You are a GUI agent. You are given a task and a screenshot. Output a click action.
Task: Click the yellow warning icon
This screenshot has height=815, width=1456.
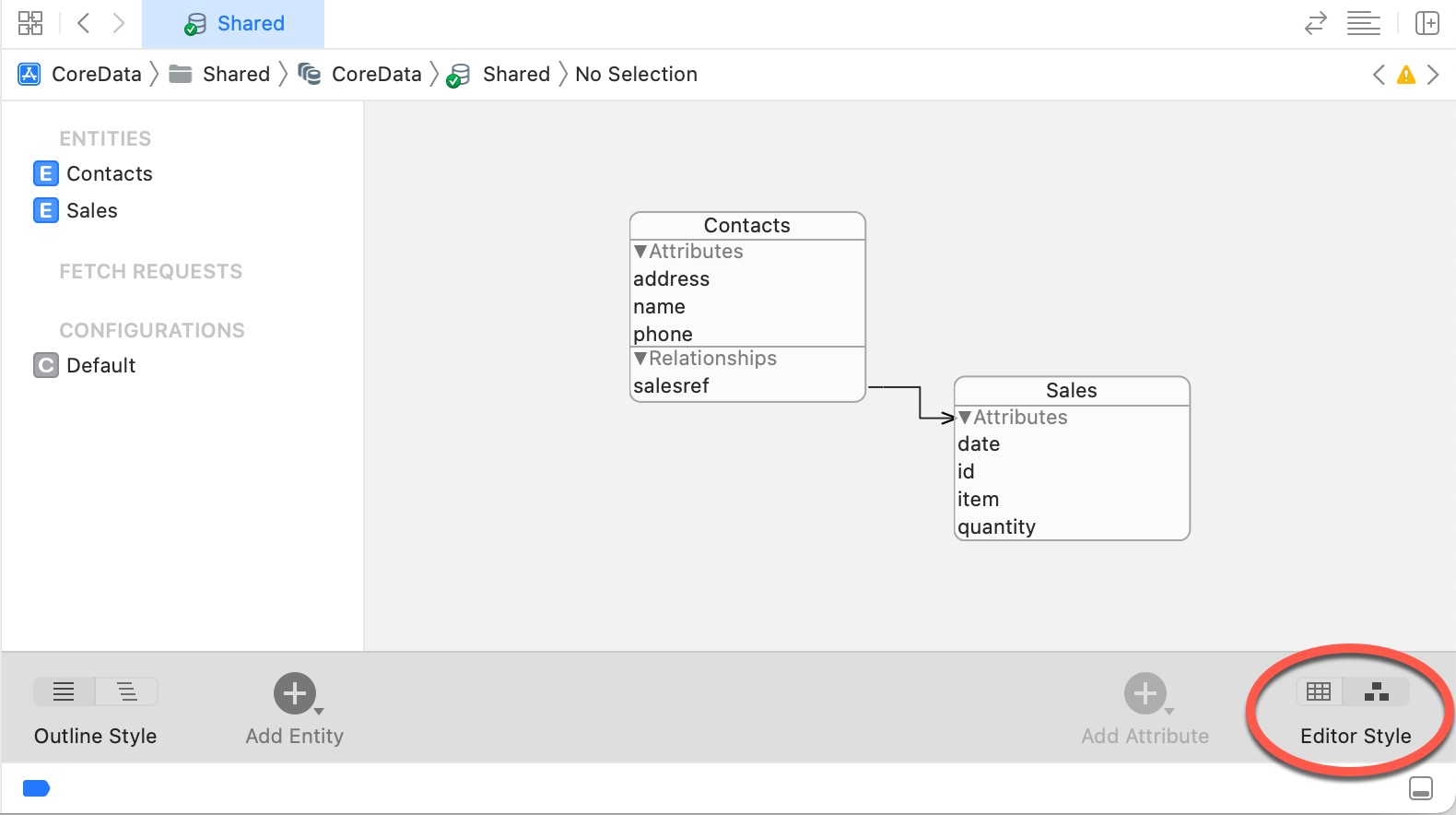(x=1405, y=75)
